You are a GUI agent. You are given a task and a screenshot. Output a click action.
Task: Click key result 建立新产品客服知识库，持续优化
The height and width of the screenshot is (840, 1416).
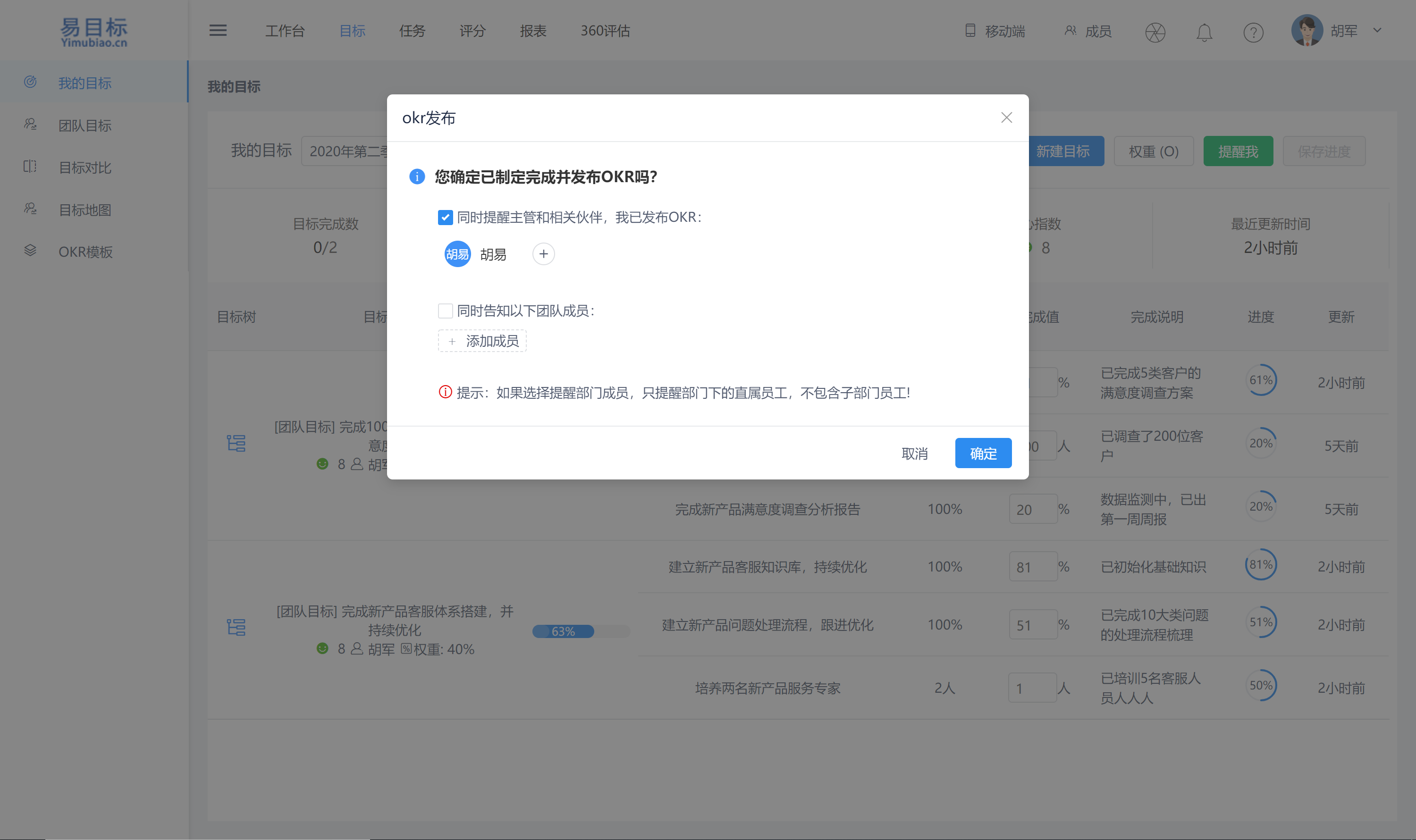click(x=767, y=567)
